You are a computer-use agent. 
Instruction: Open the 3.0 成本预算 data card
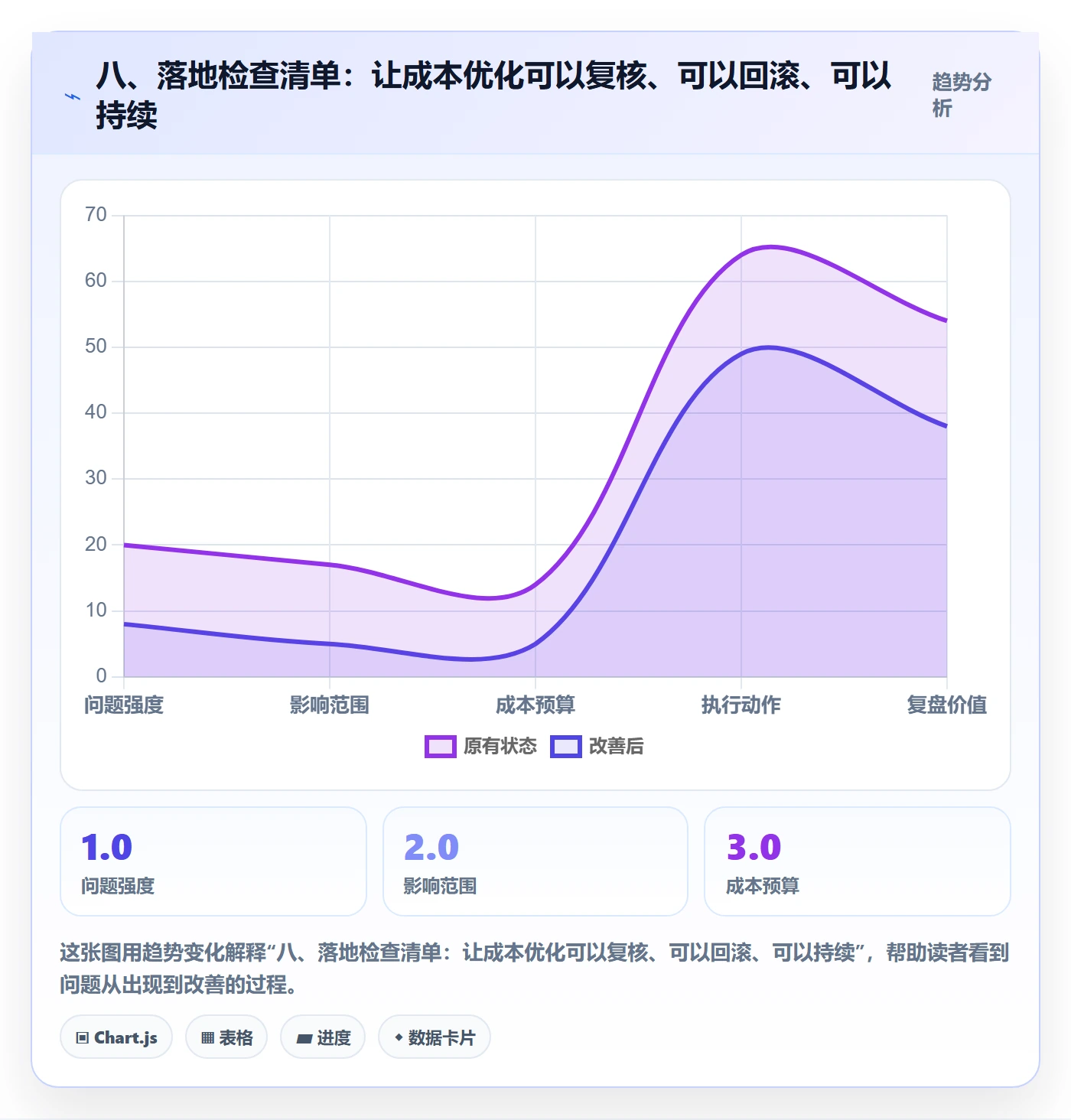click(x=858, y=861)
